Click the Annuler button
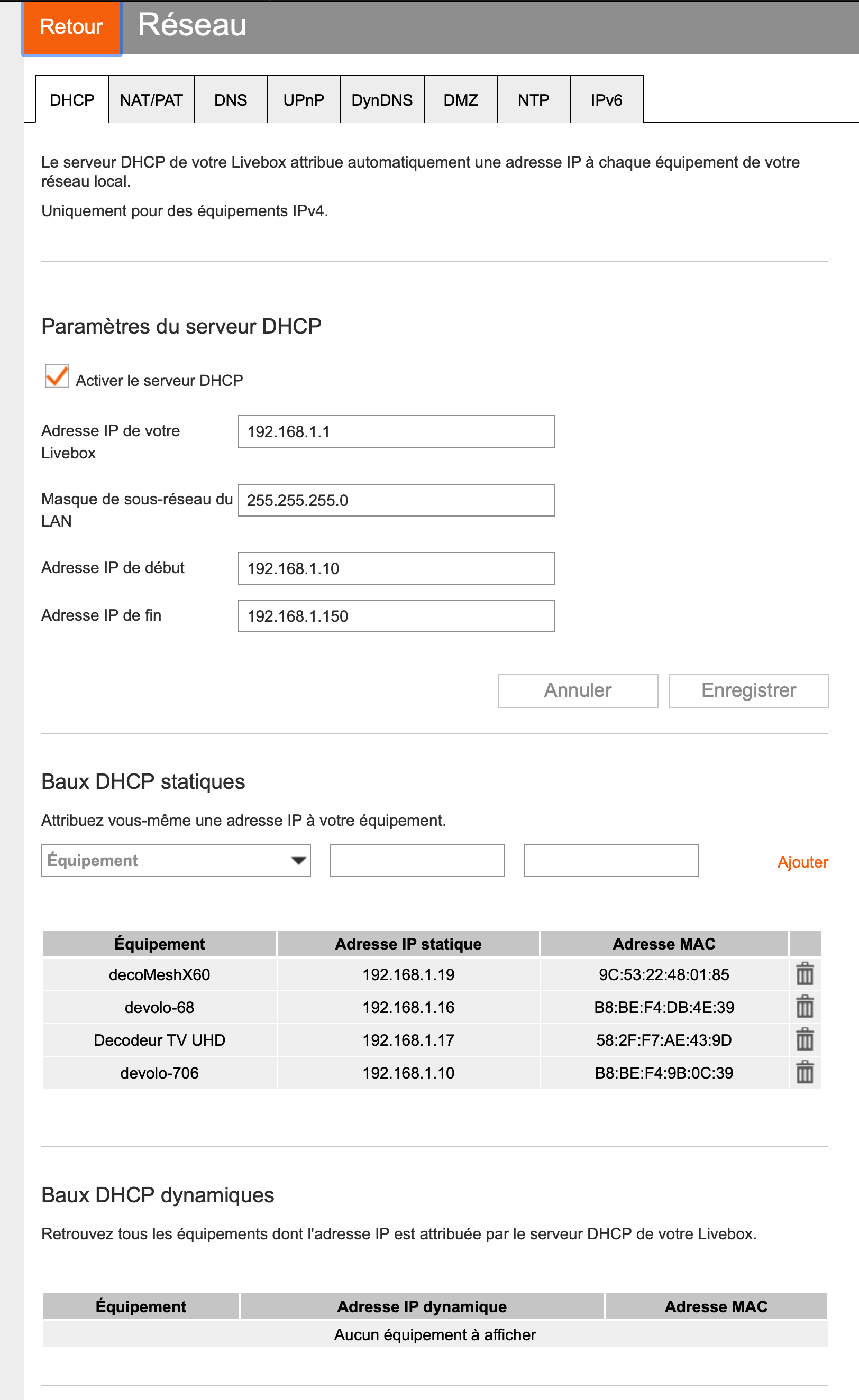The image size is (859, 1400). (x=578, y=690)
